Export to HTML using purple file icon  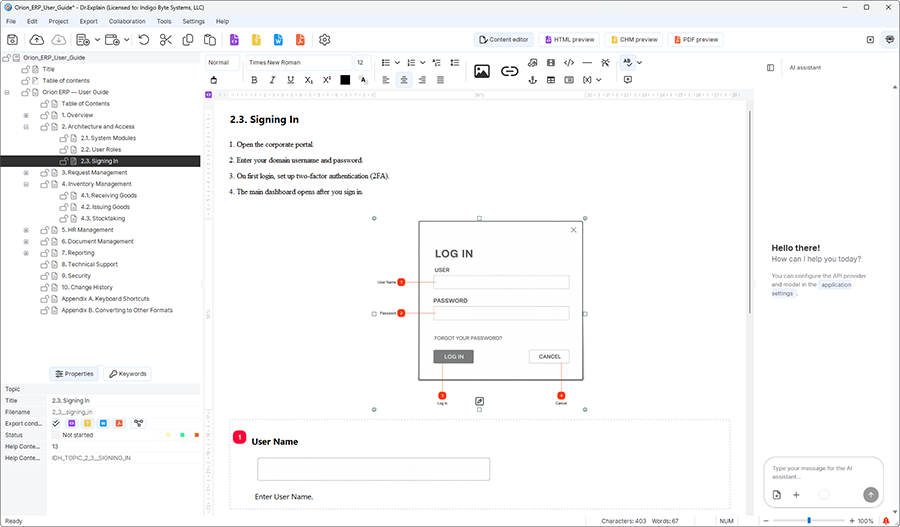pos(234,40)
